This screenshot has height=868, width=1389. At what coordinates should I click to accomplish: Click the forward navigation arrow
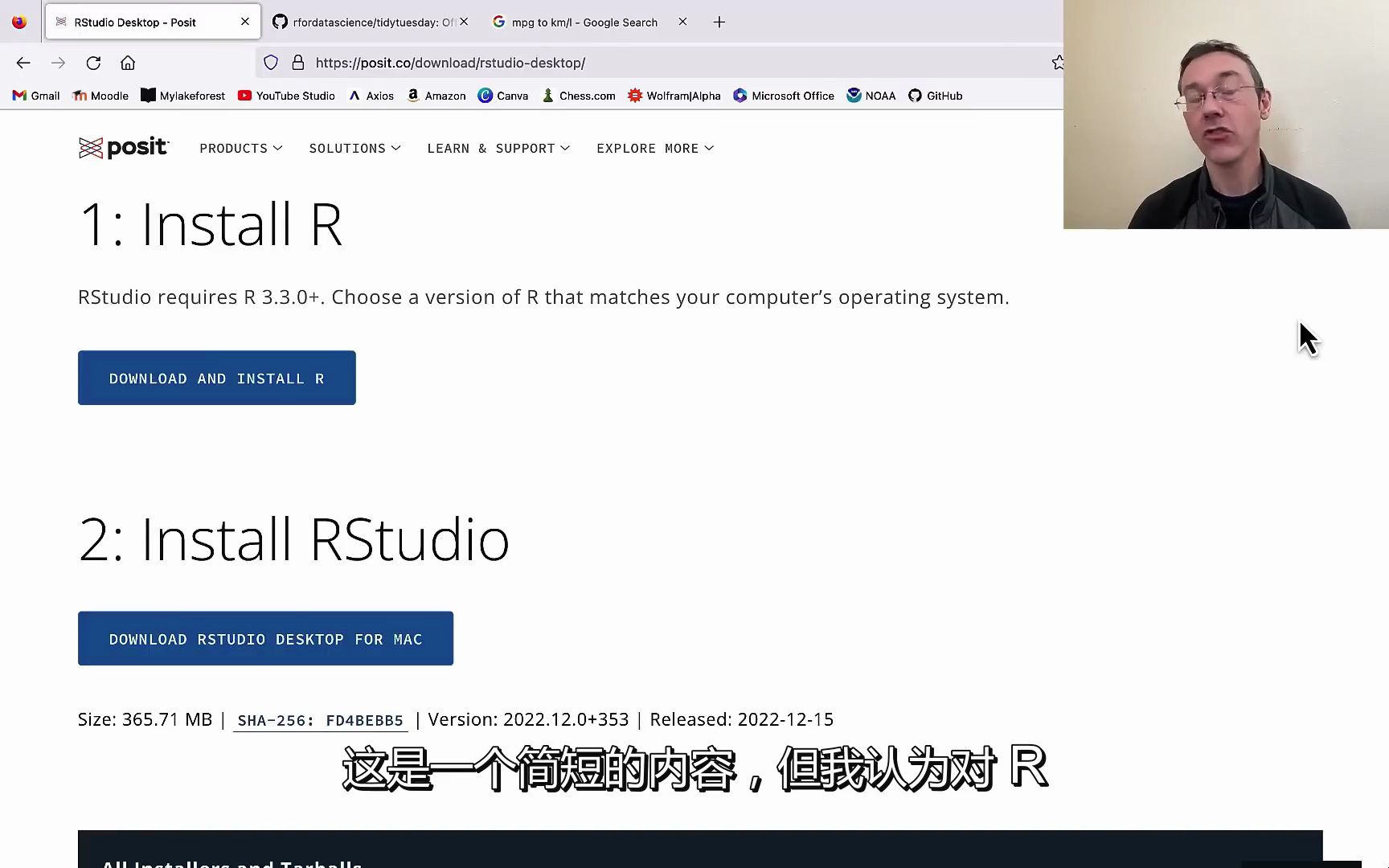click(58, 63)
